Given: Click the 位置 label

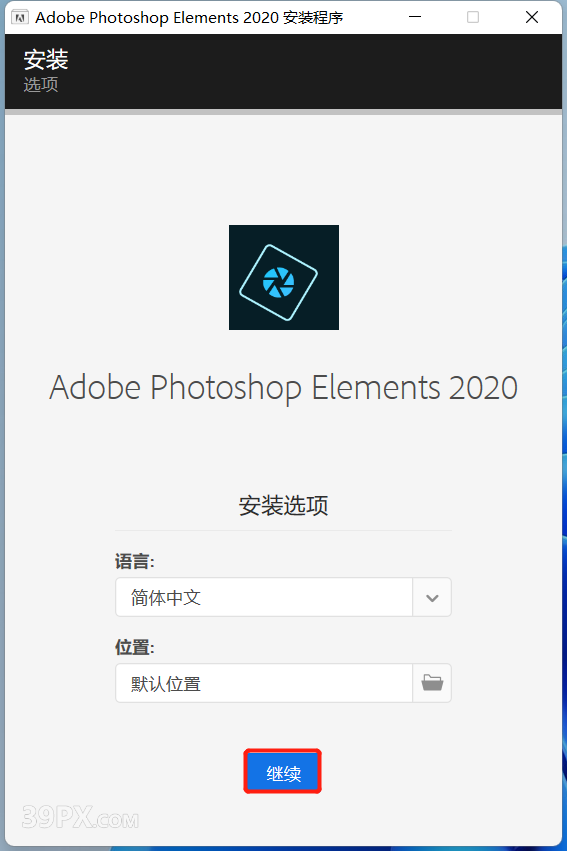Looking at the screenshot, I should pos(135,647).
